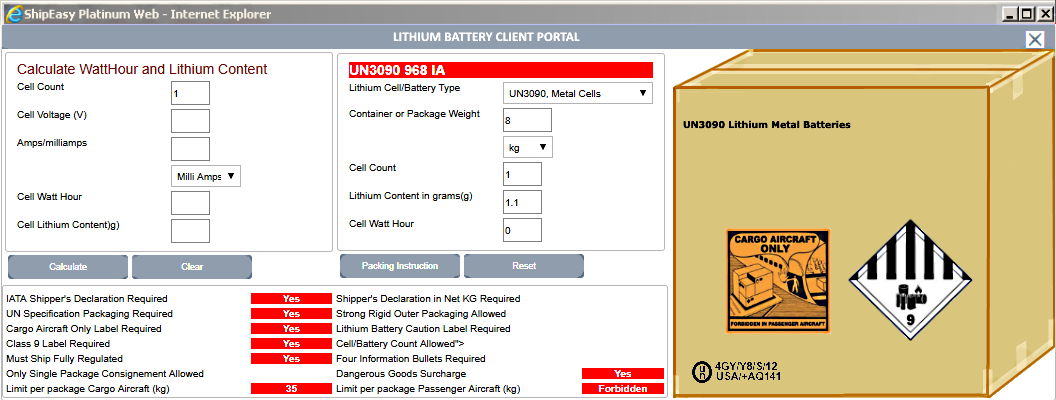This screenshot has width=1056, height=400.
Task: Focus the left Cell Count input field
Action: pyautogui.click(x=191, y=93)
